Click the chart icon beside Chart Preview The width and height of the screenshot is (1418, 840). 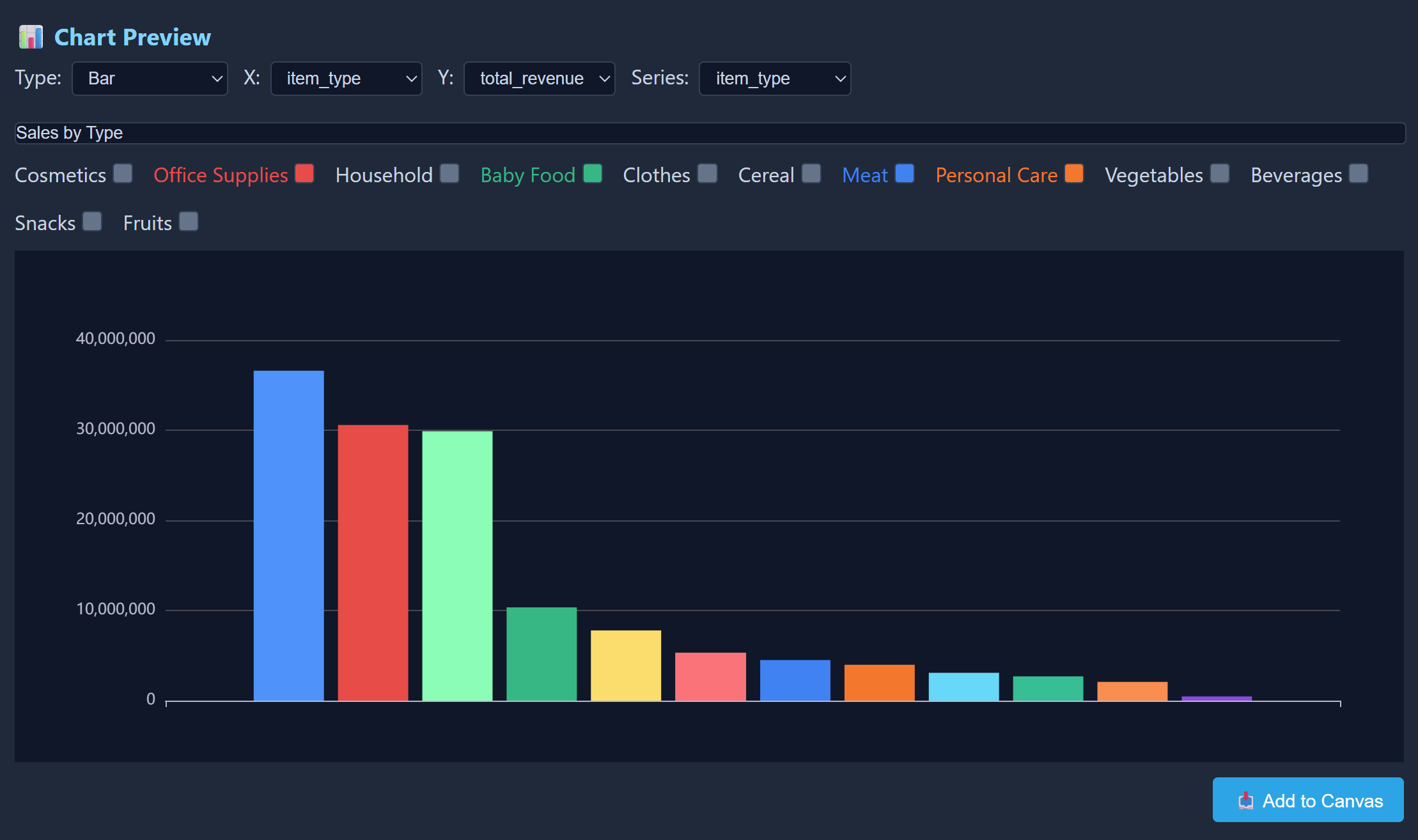tap(31, 37)
